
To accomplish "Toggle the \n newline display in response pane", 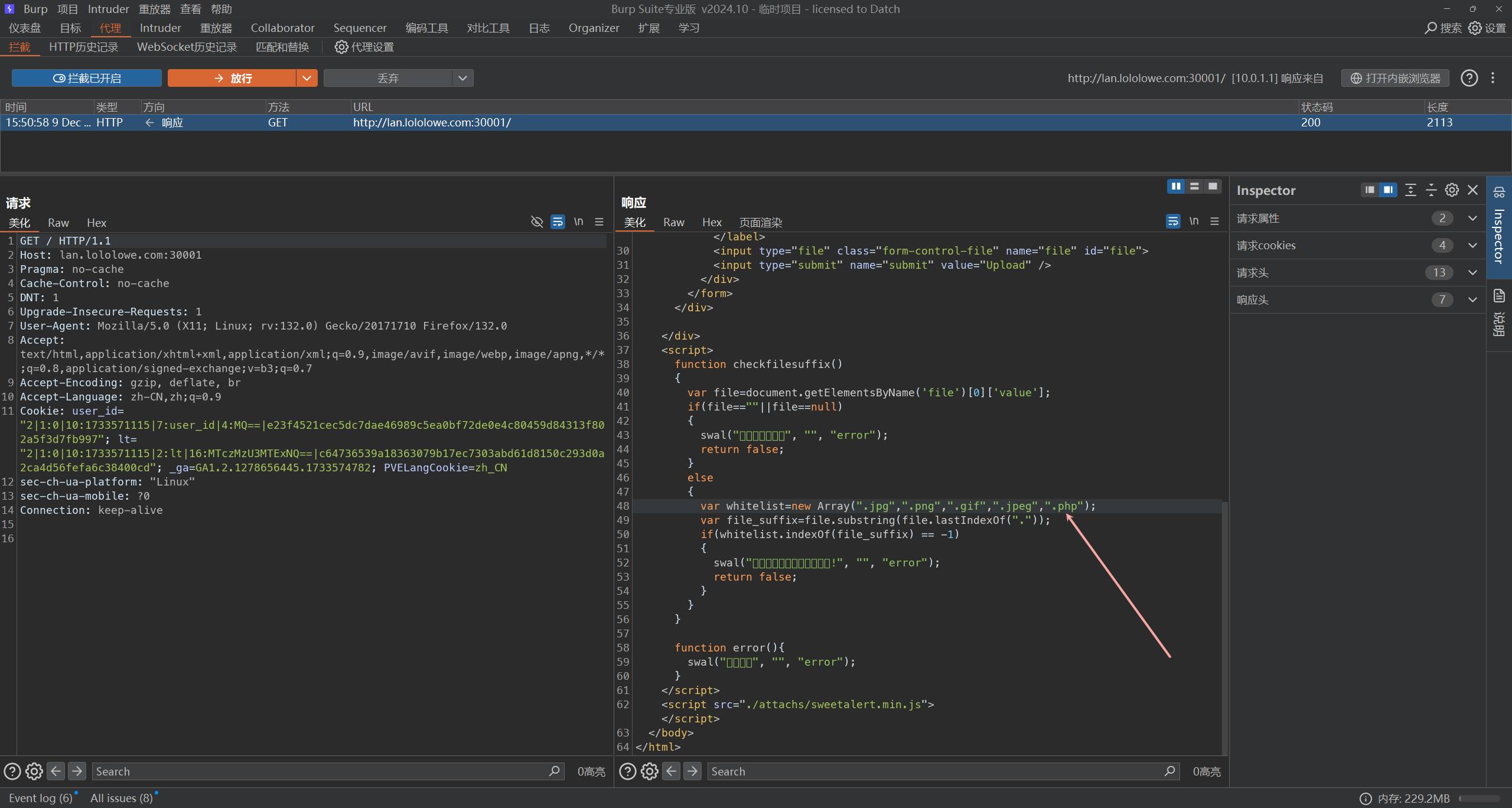I will click(1194, 221).
